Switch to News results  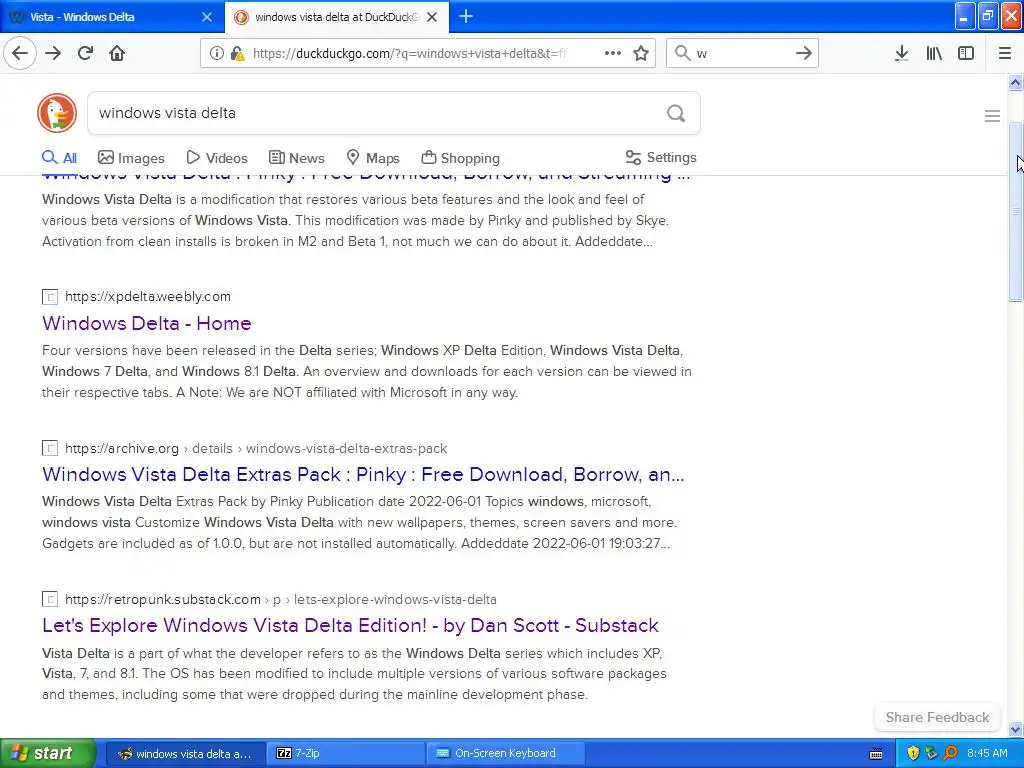(x=296, y=157)
